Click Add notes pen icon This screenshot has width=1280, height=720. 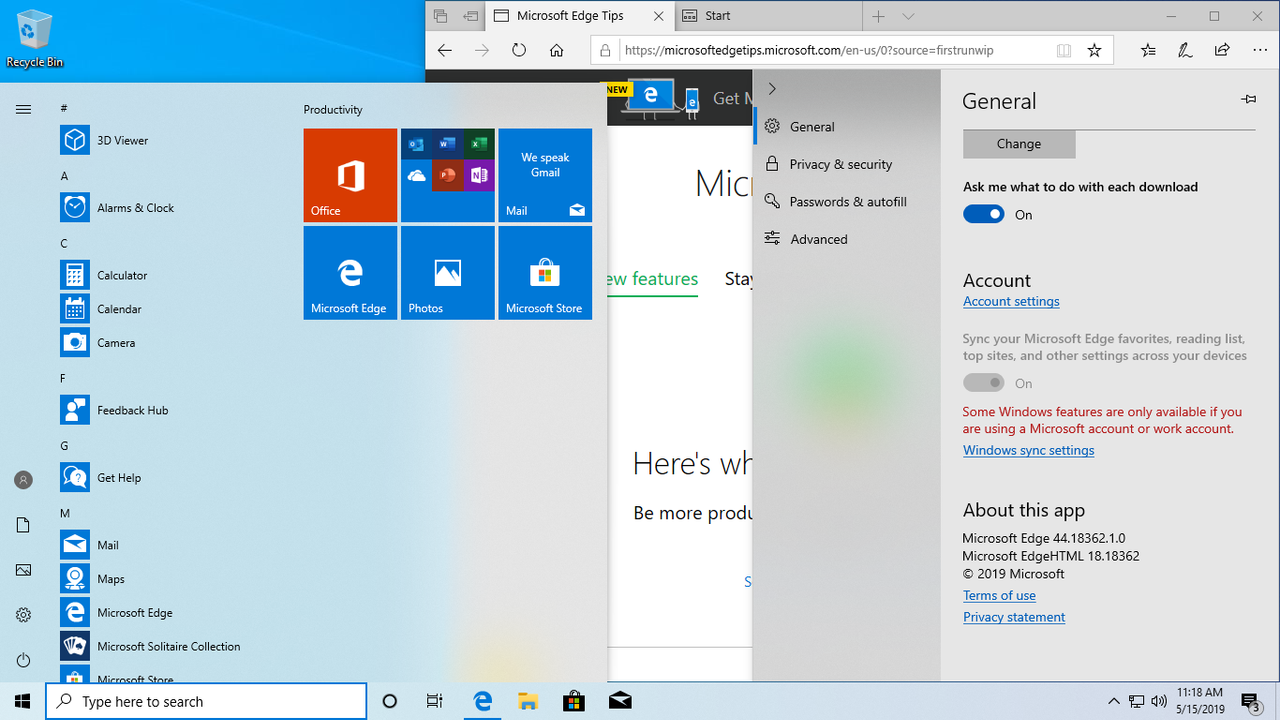1185,50
